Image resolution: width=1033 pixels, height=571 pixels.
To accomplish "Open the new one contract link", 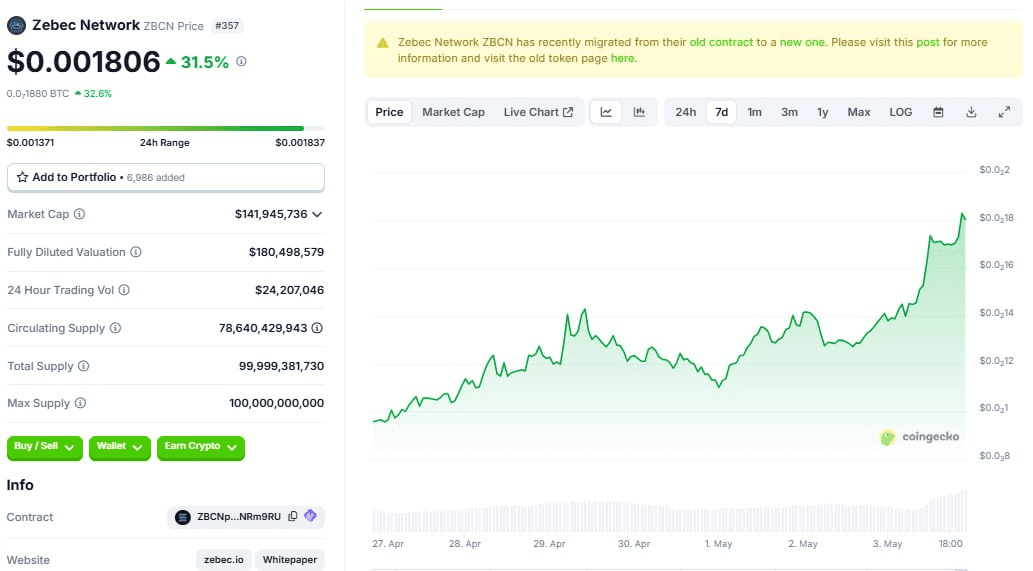I will (802, 42).
